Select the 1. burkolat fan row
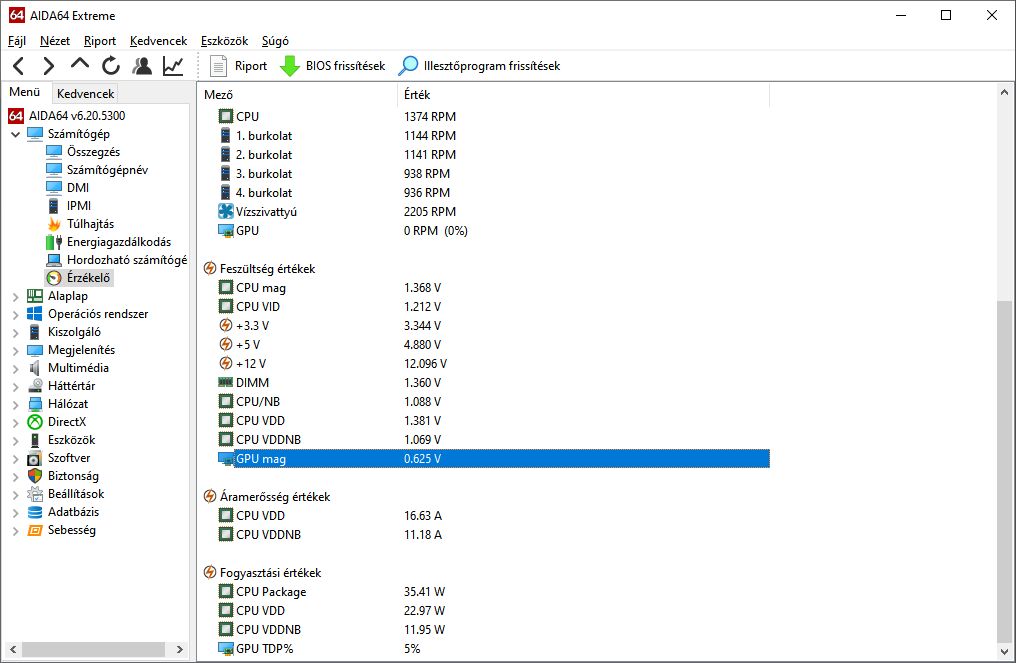 [494, 135]
